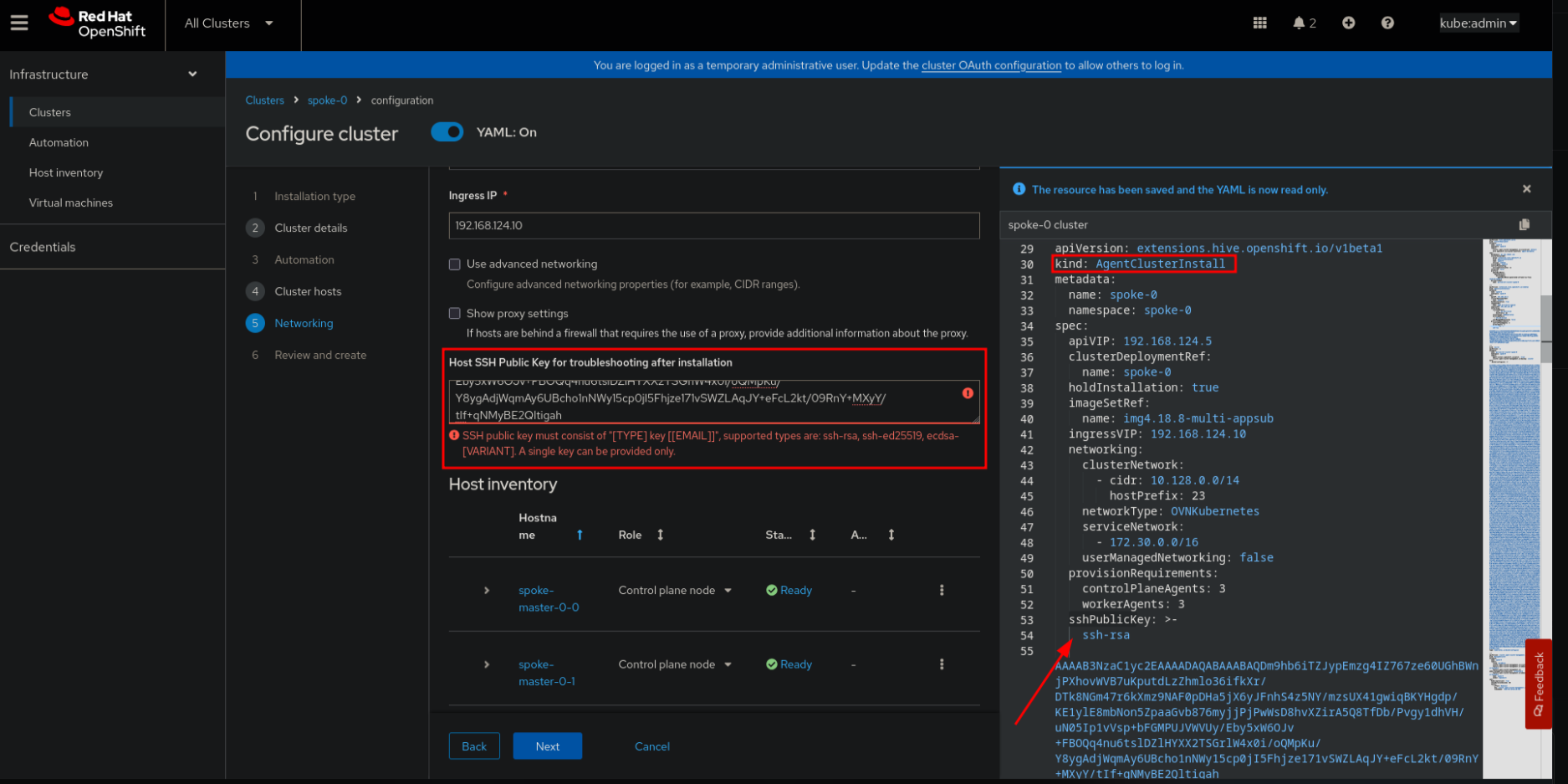Copy YAML using the clipboard icon
Viewport: 1568px width, 784px height.
coord(1524,224)
